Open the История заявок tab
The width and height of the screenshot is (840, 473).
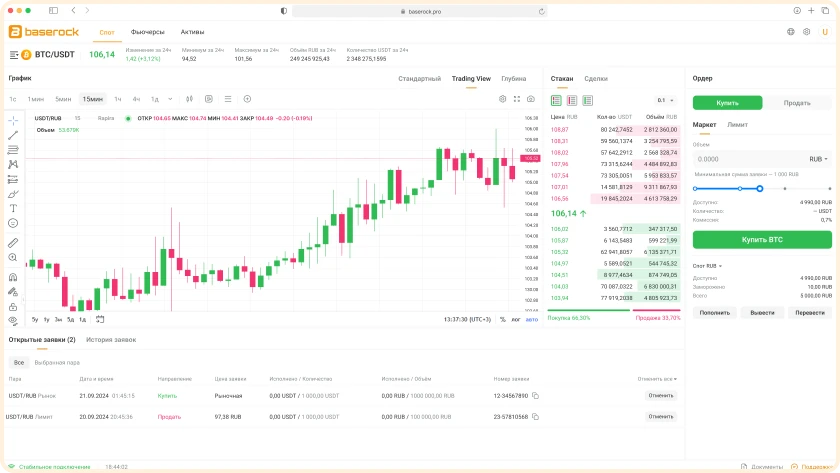pyautogui.click(x=111, y=340)
